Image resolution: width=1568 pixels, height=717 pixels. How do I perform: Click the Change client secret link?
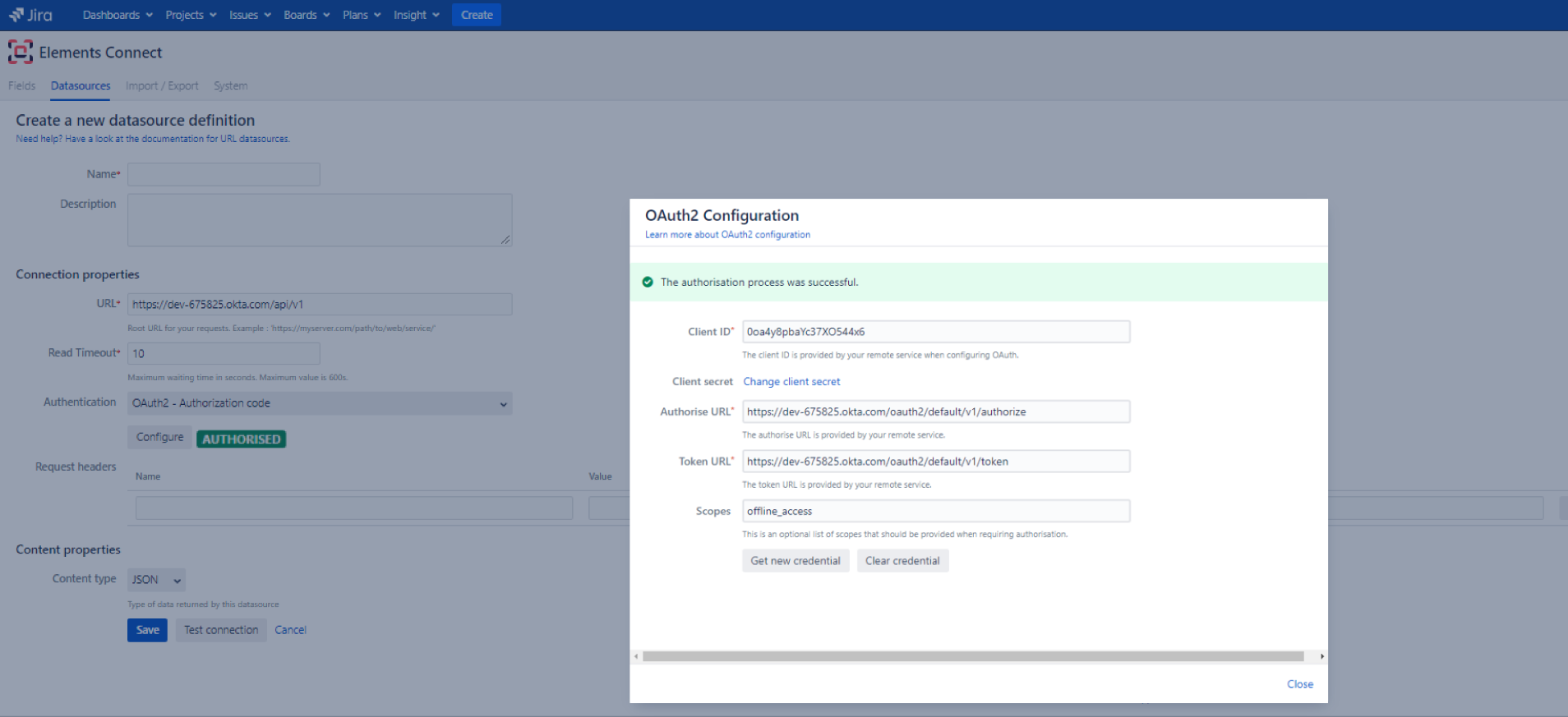(791, 382)
